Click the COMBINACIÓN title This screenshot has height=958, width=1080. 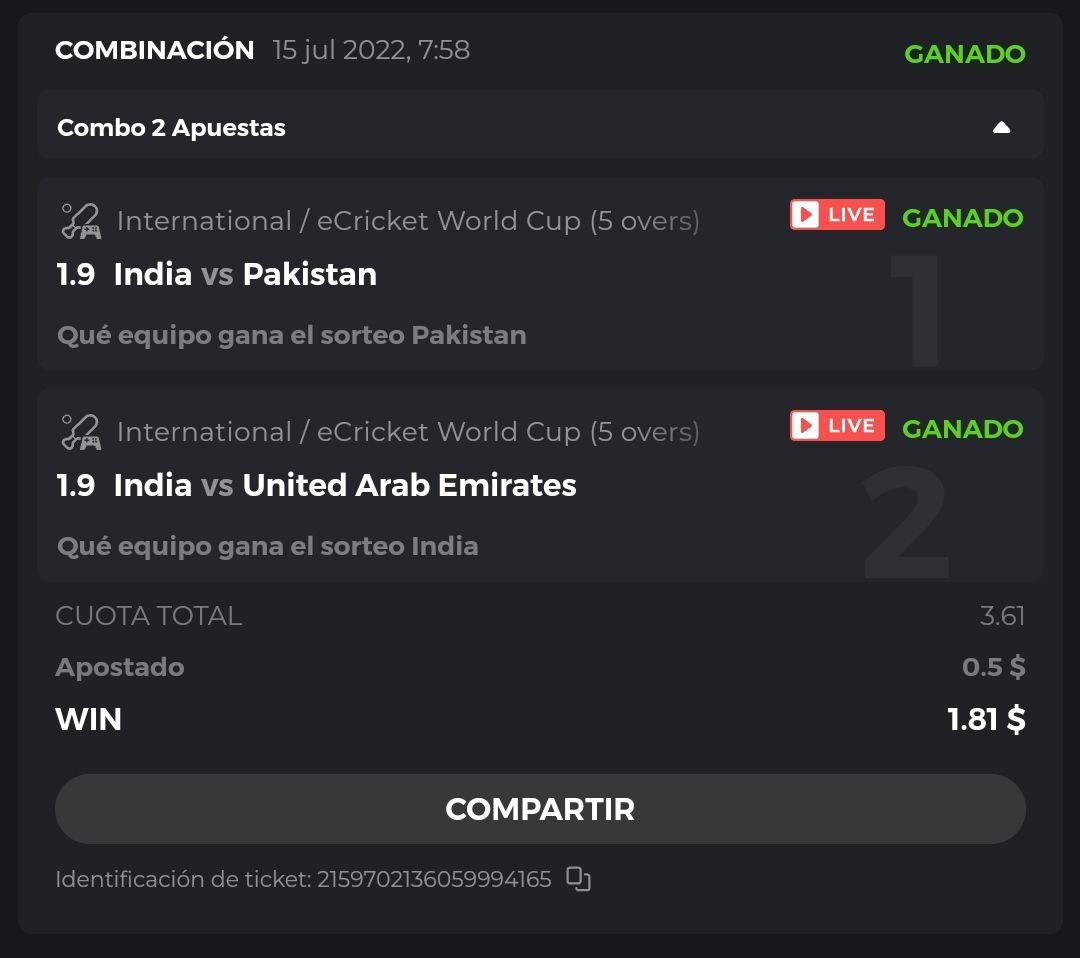coord(155,50)
